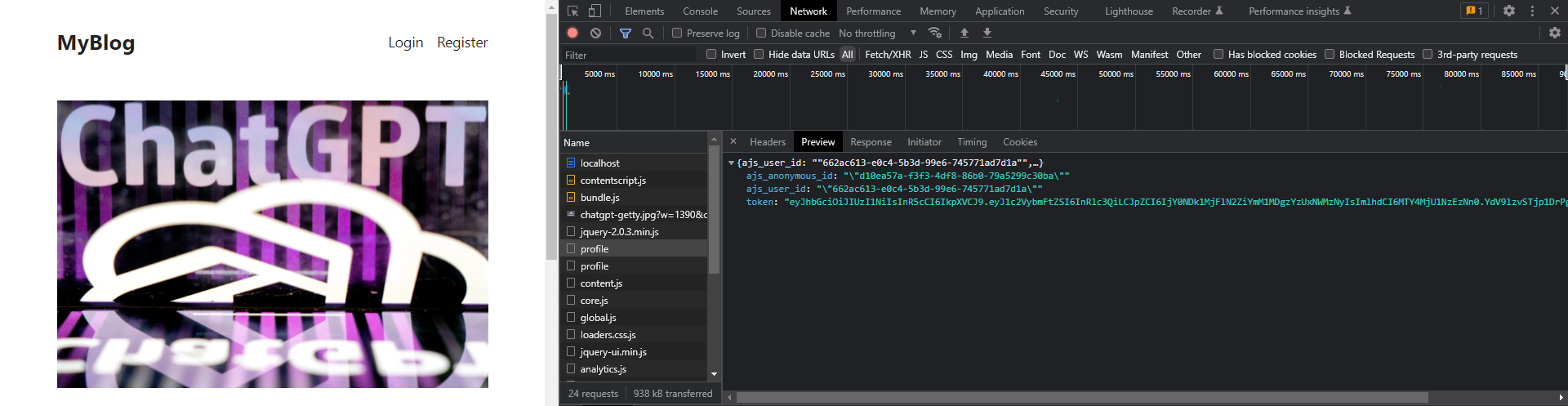Activate the inspect element picker icon
Screen dimensions: 1568x406
pyautogui.click(x=572, y=11)
